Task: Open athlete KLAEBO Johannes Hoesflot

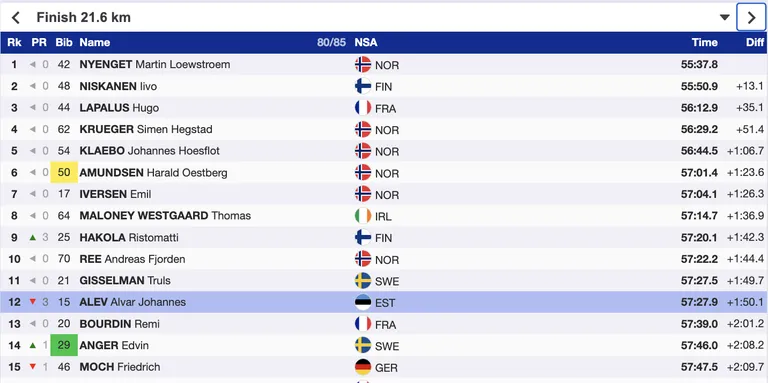Action: (149, 151)
